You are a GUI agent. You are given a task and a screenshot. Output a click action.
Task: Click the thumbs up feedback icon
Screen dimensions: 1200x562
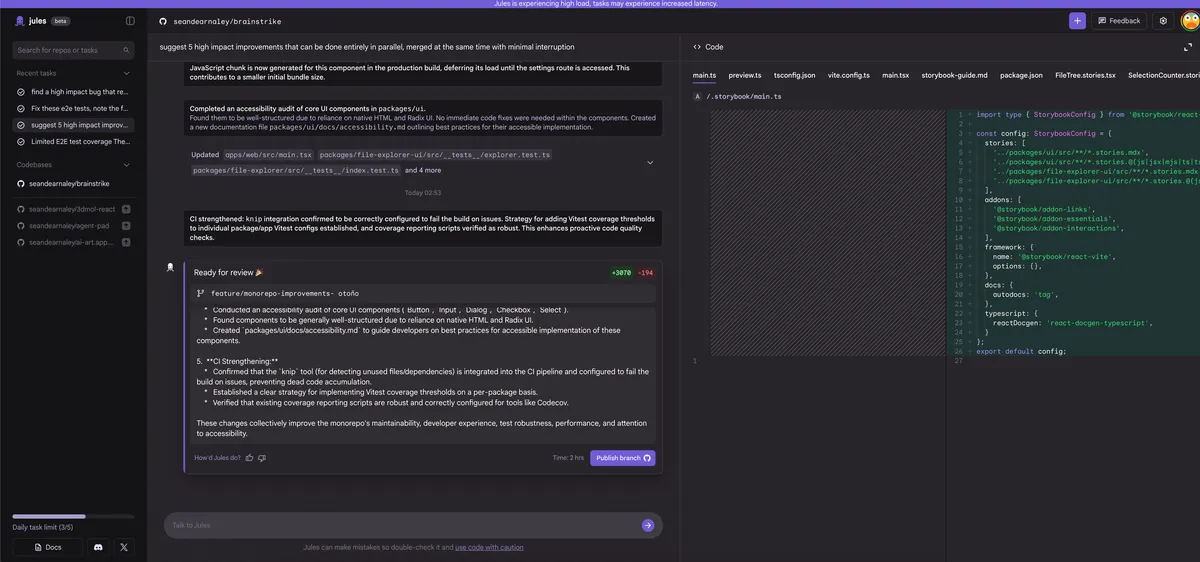250,458
